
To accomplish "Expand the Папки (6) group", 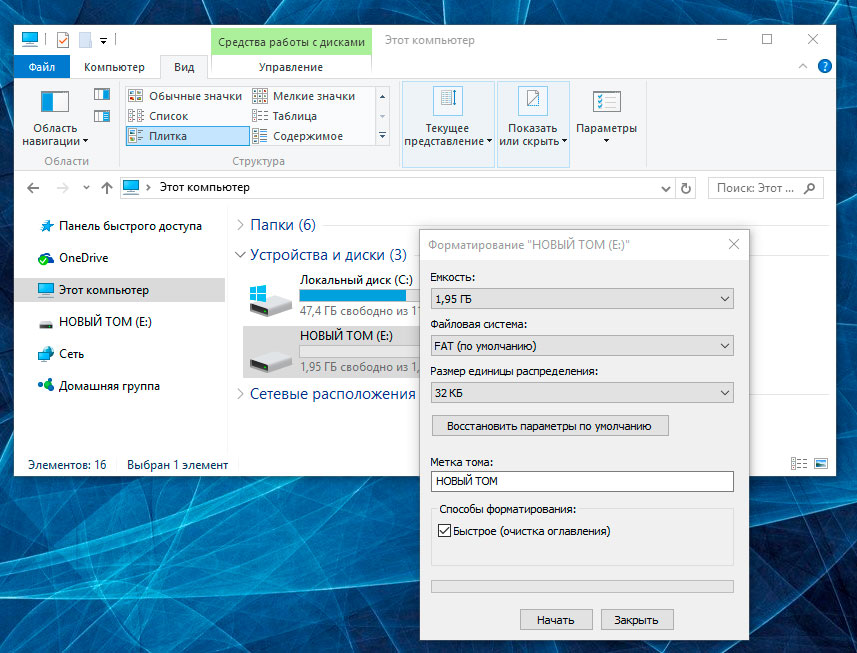I will click(240, 225).
